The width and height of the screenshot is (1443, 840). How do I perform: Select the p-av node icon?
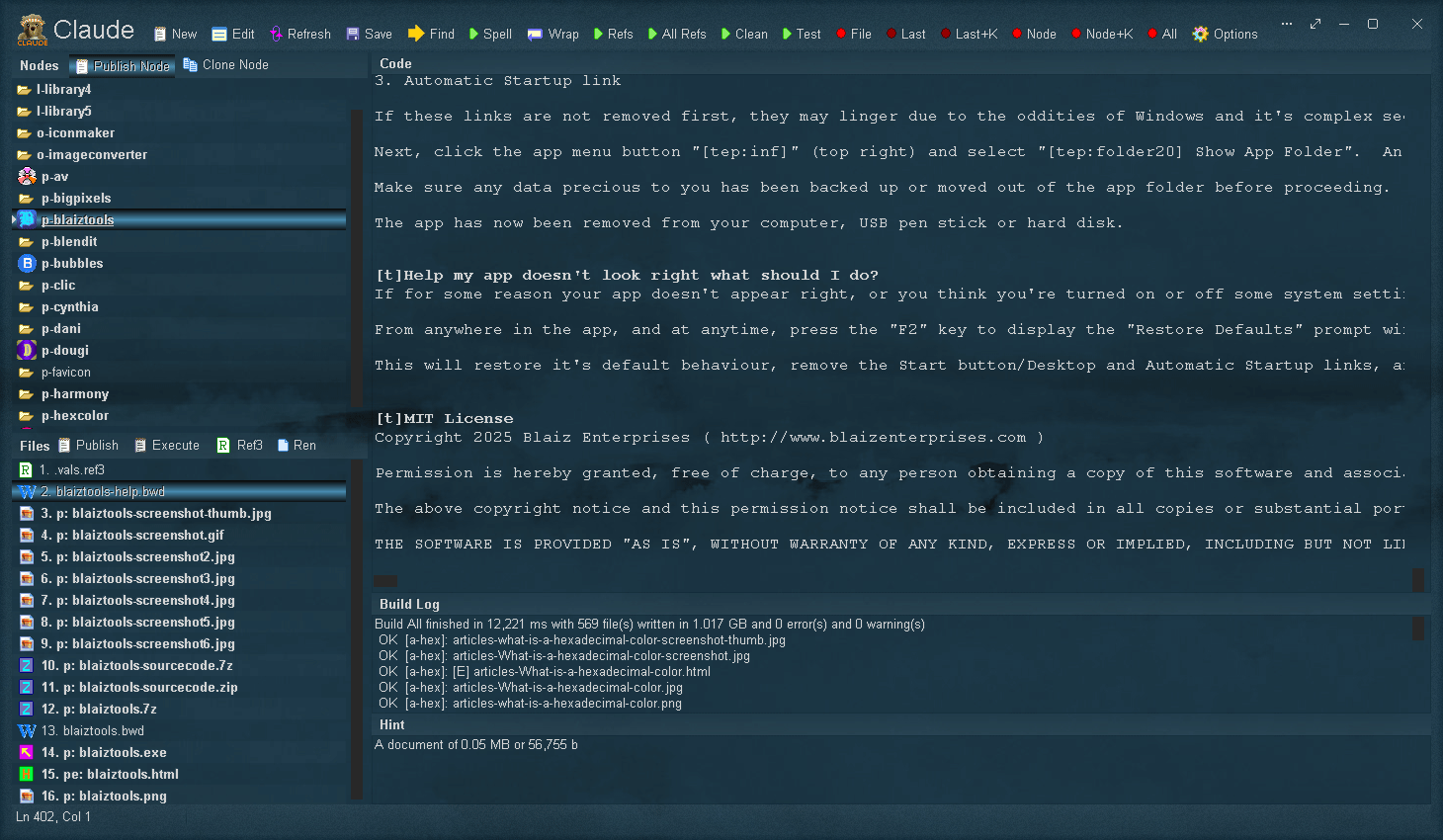click(x=27, y=176)
